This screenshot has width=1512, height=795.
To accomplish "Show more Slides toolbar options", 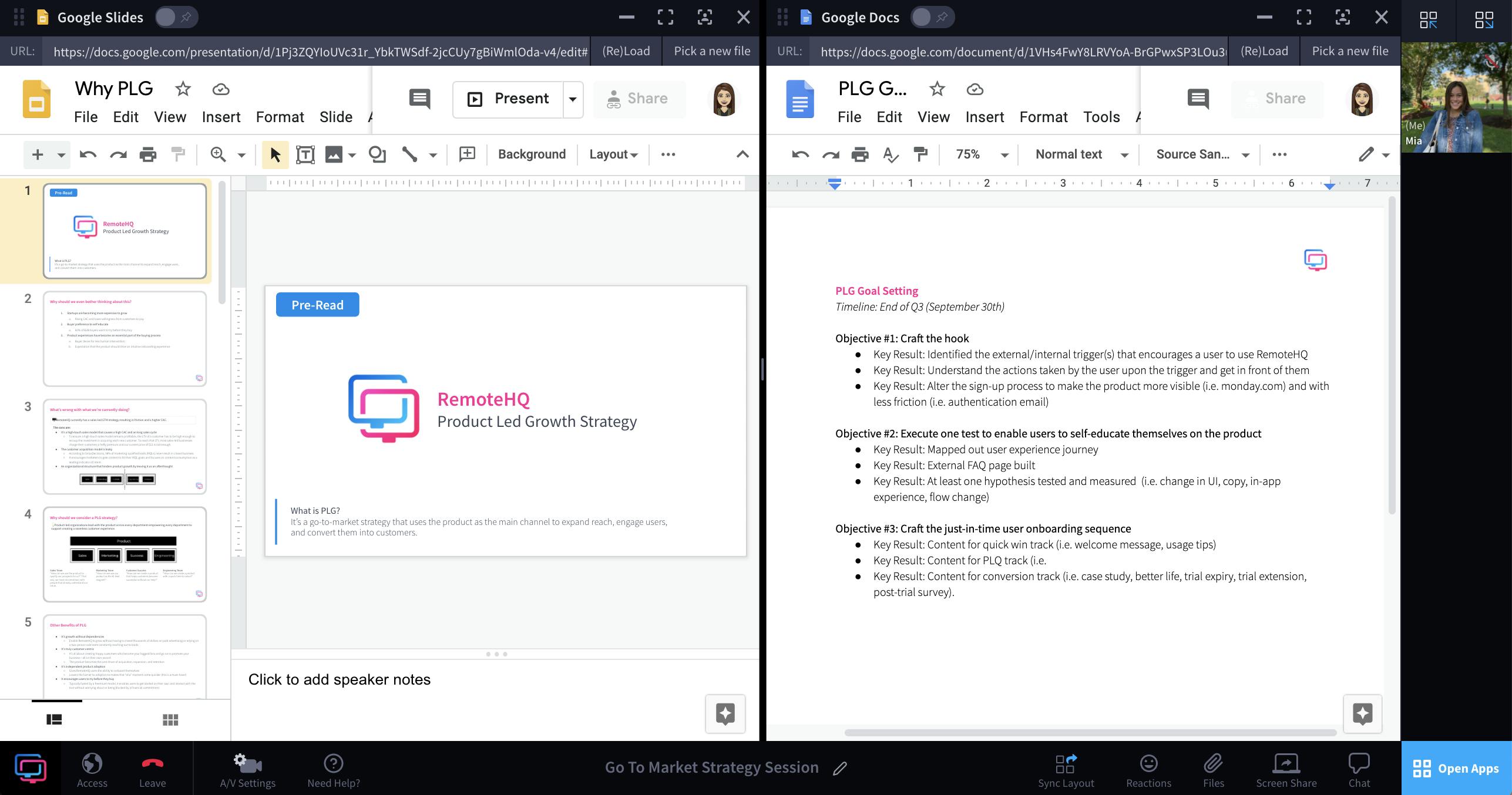I will pyautogui.click(x=668, y=154).
